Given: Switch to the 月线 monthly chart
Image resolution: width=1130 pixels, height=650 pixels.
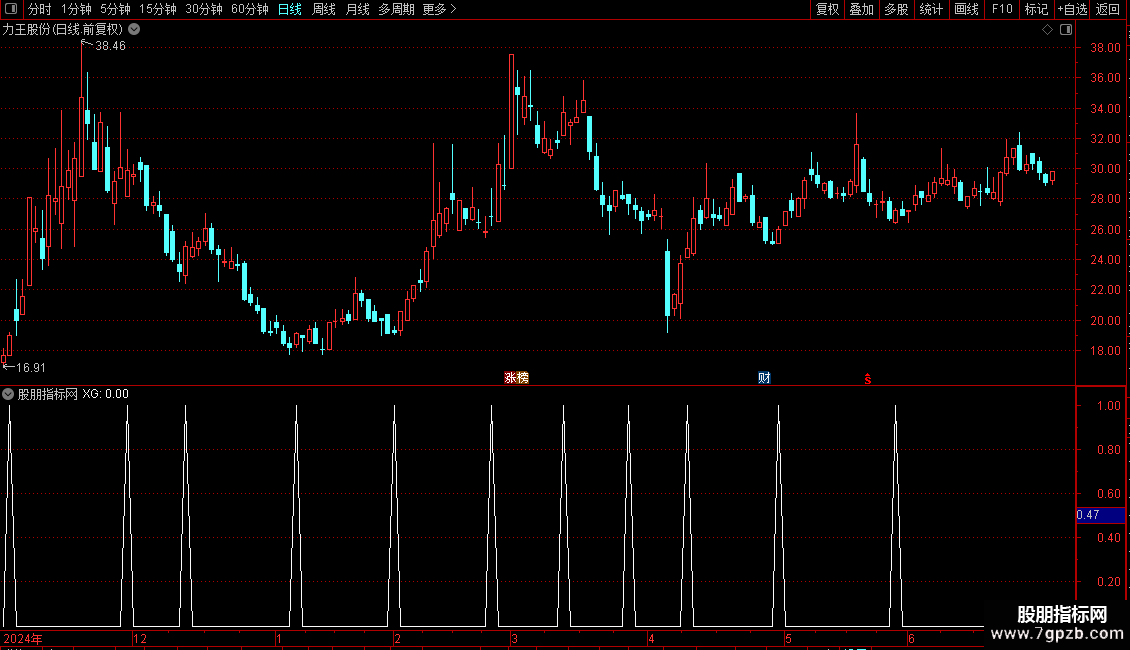Looking at the screenshot, I should [357, 9].
